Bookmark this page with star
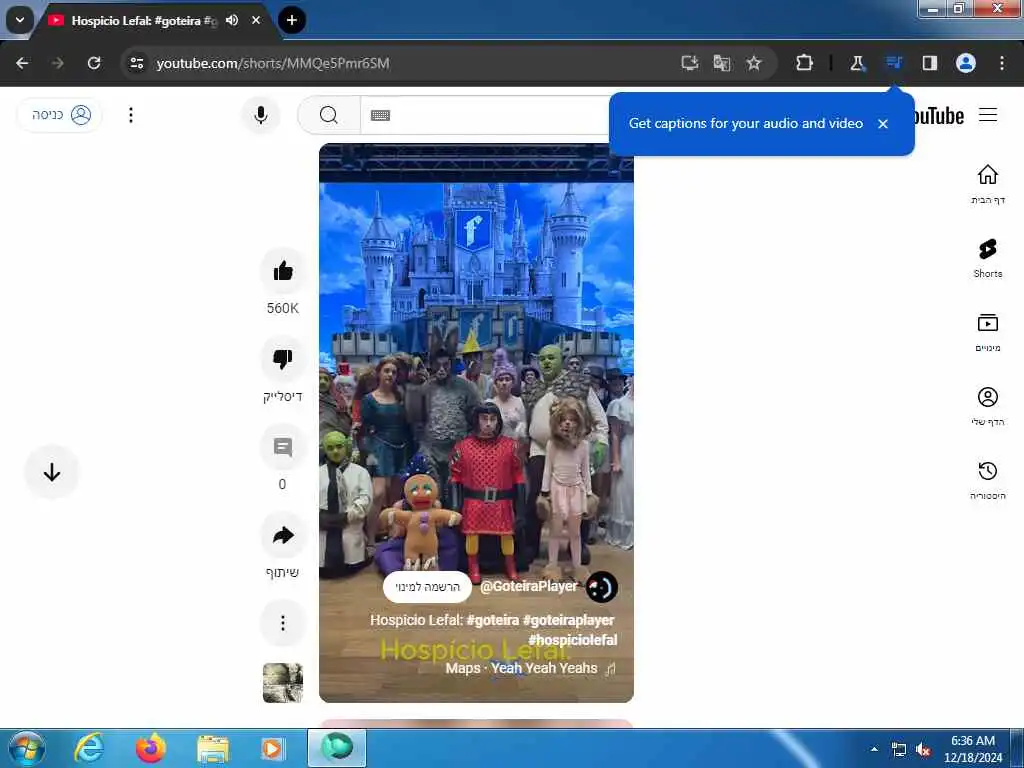 coord(754,63)
